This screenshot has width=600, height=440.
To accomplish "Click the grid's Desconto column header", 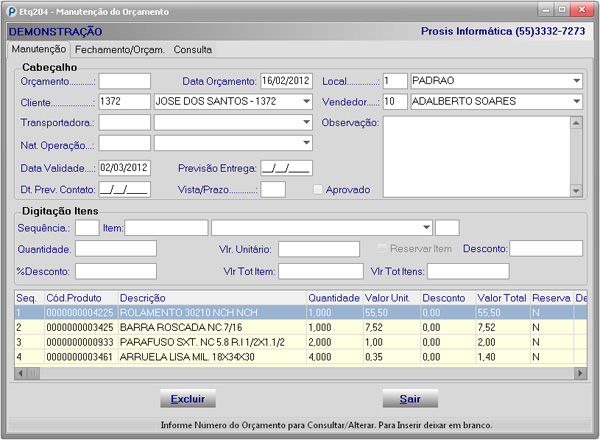I will coord(448,298).
